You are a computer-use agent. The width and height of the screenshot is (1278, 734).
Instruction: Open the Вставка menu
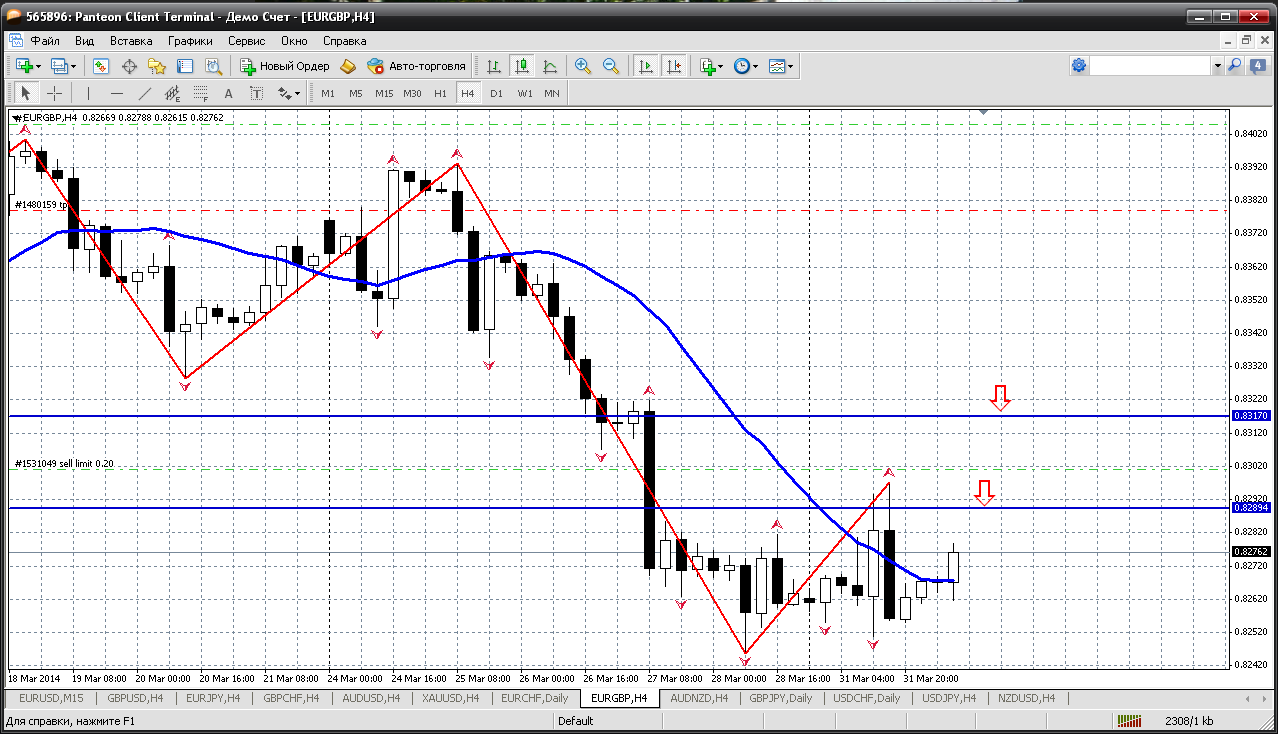pos(131,41)
